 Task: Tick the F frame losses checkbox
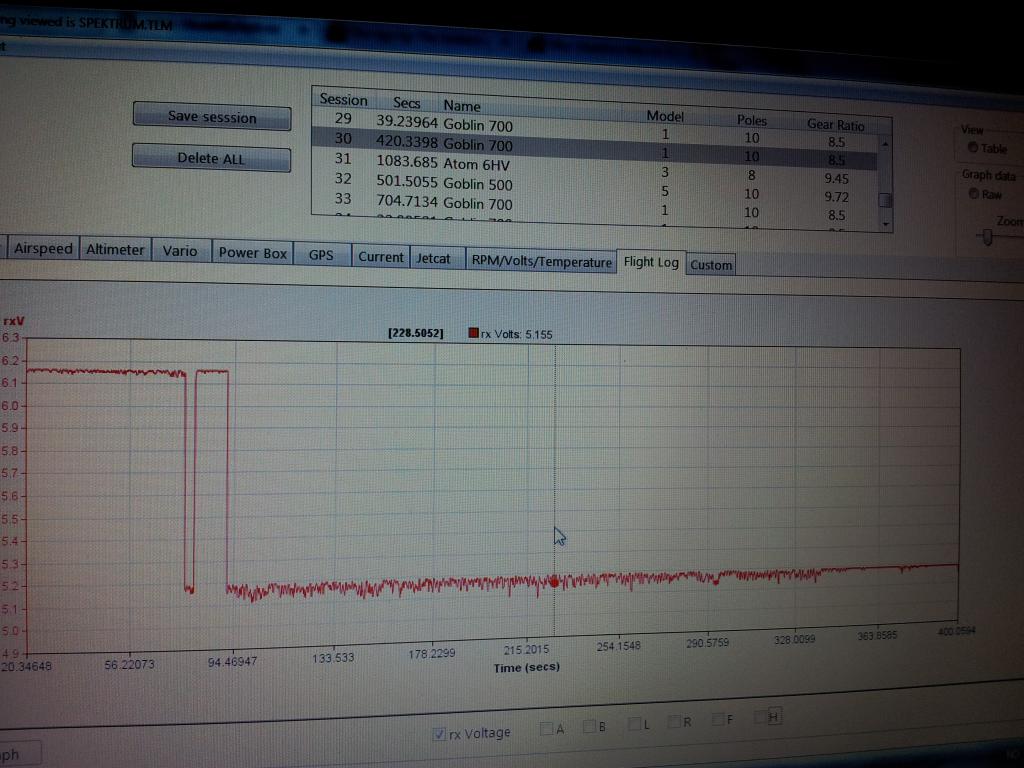point(718,720)
